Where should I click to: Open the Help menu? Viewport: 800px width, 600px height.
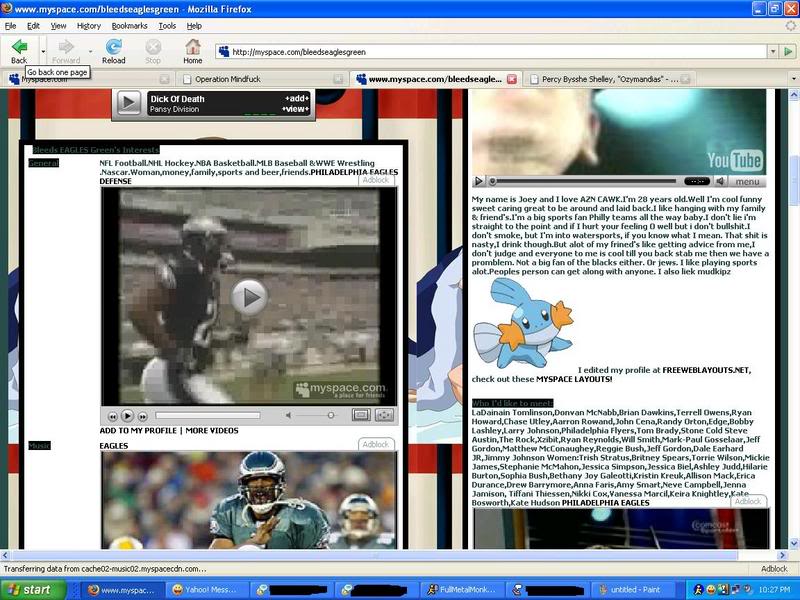point(194,26)
